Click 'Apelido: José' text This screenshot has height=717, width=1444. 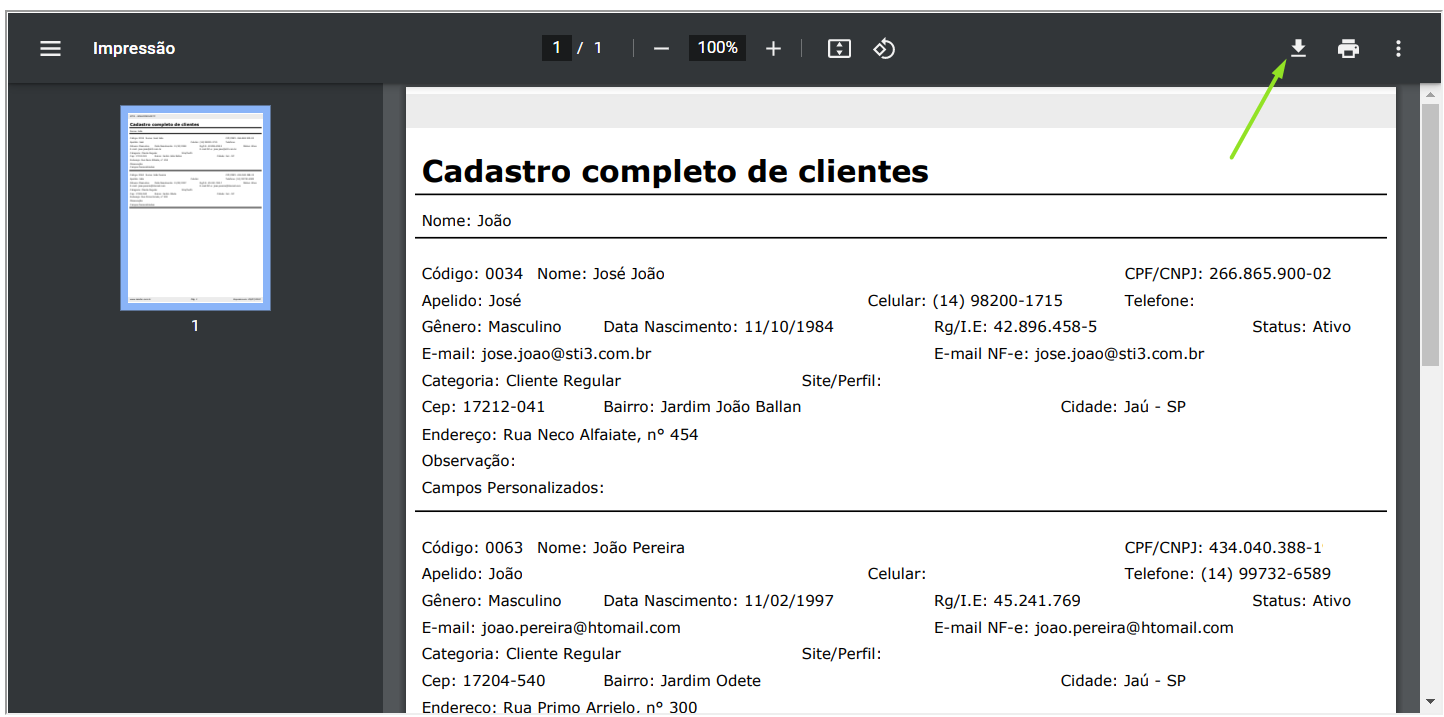point(471,300)
